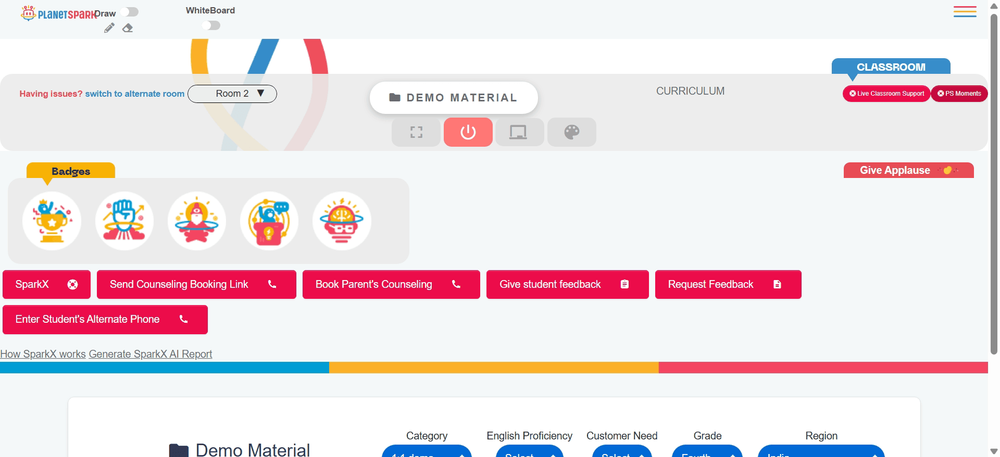Click Enter Student's Alternate Phone button
The width and height of the screenshot is (1000, 457).
(105, 319)
